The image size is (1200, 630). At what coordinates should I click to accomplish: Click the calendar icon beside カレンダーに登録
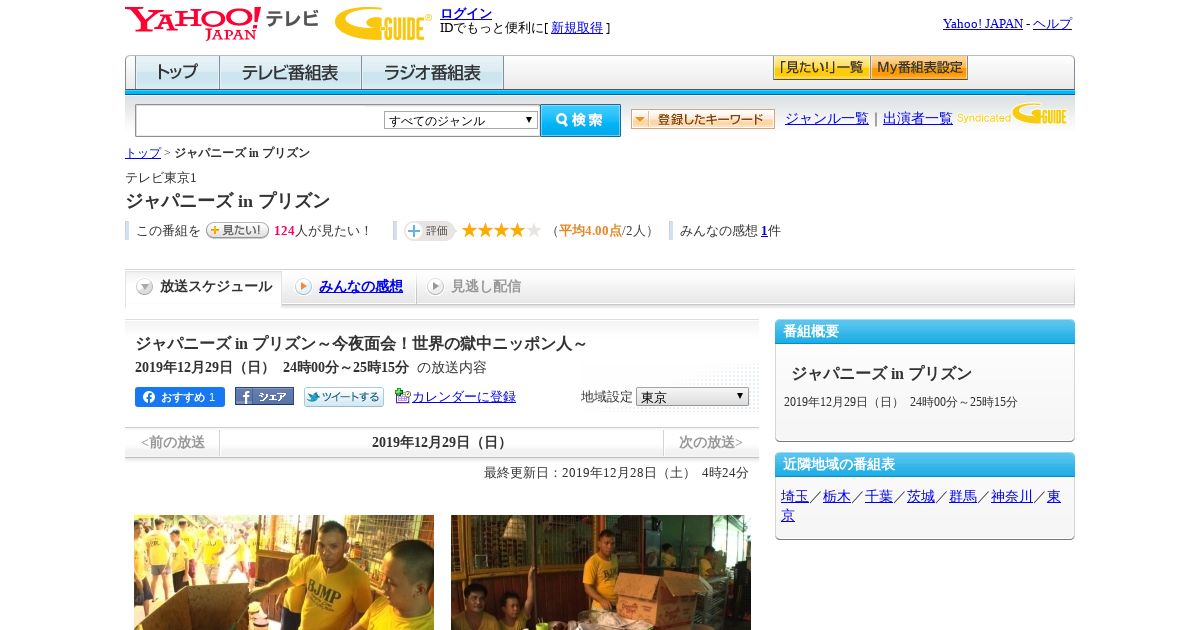pos(403,396)
